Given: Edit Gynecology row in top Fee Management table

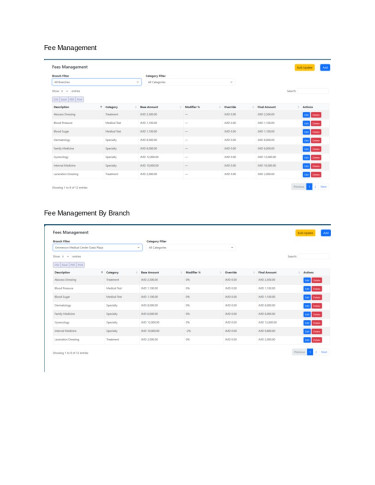Looking at the screenshot, I should pyautogui.click(x=306, y=158).
